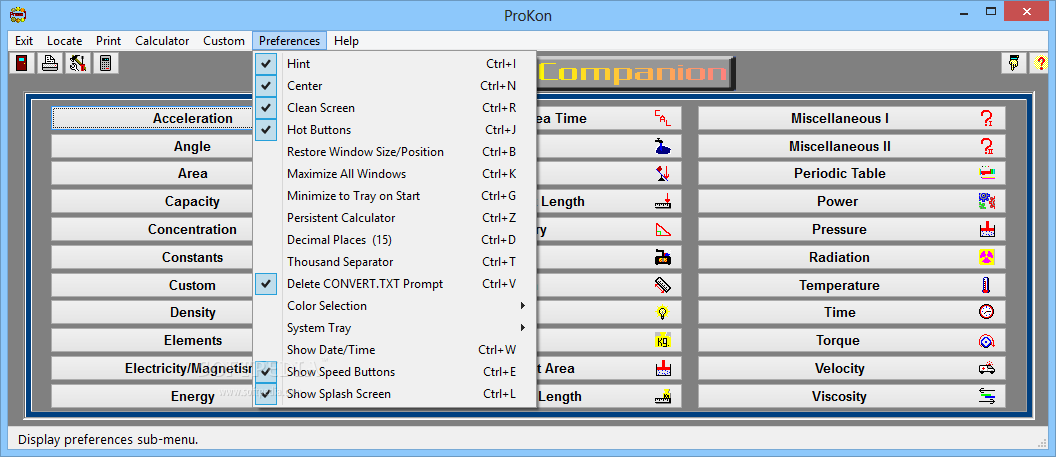
Task: Click the Elements button
Action: click(153, 341)
